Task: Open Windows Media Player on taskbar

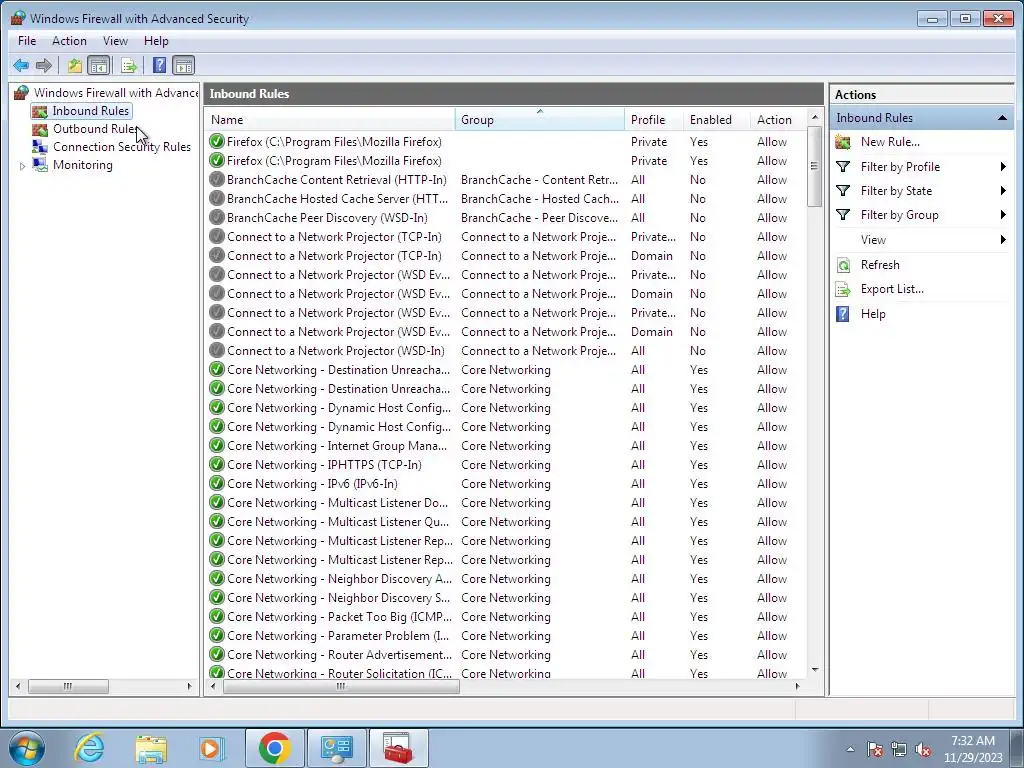Action: [x=212, y=748]
